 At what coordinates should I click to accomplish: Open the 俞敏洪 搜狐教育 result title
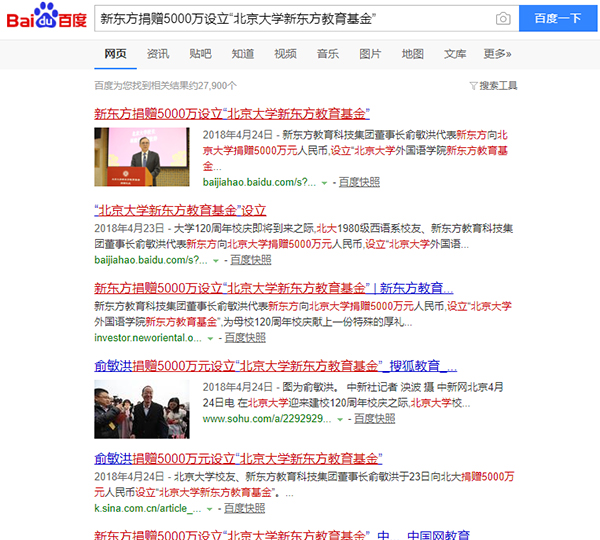tap(275, 366)
